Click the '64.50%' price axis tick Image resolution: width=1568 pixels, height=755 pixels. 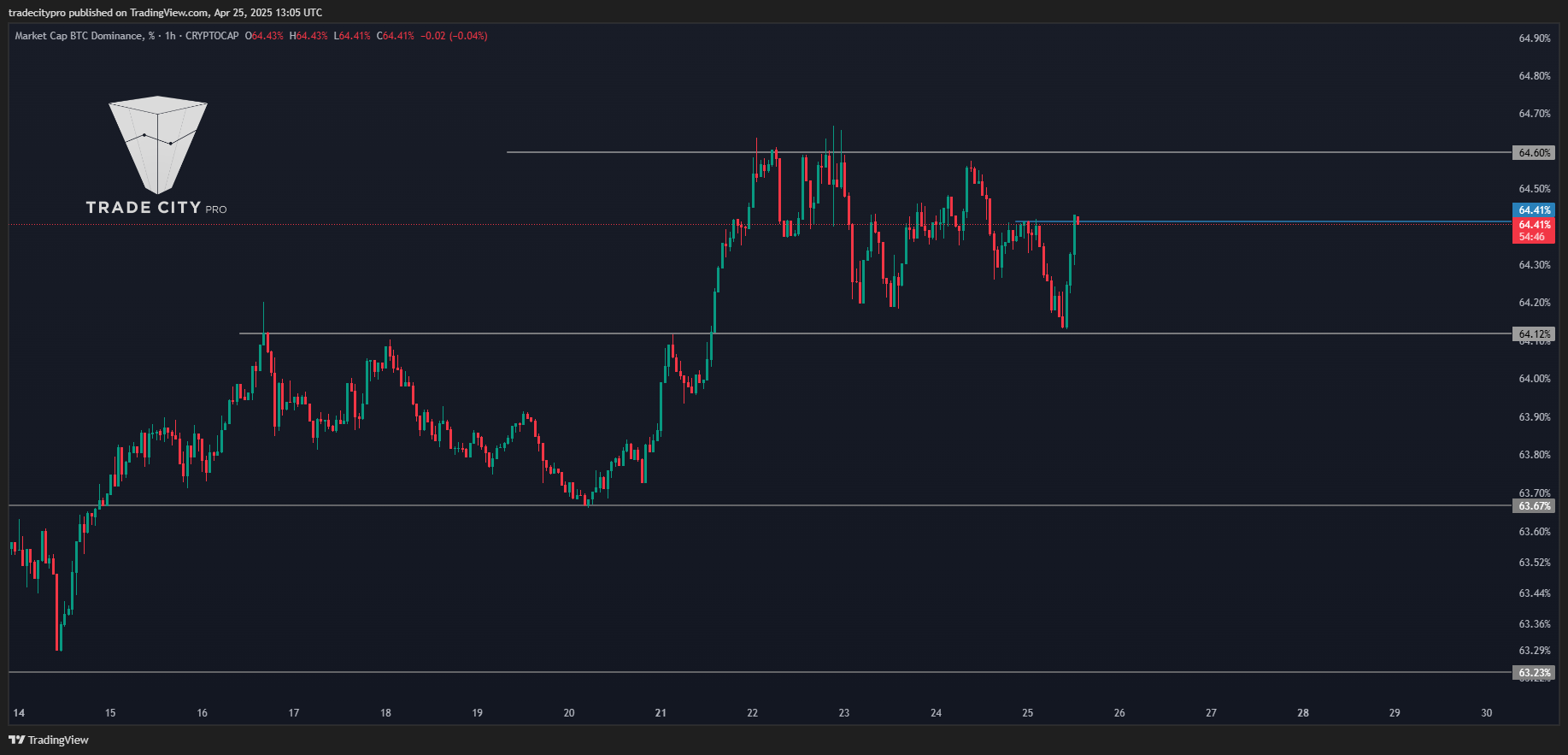pos(1535,189)
